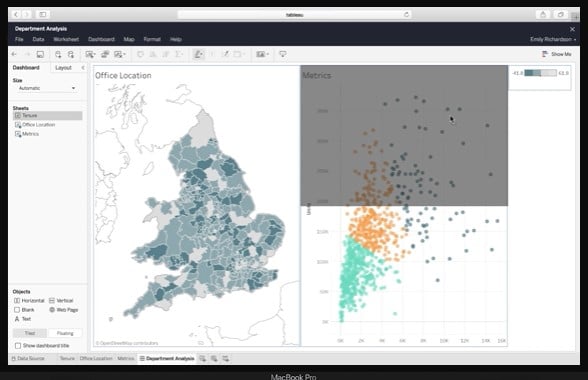The image size is (588, 380).
Task: Click the undo back arrow in toolbar
Action: pos(14,54)
